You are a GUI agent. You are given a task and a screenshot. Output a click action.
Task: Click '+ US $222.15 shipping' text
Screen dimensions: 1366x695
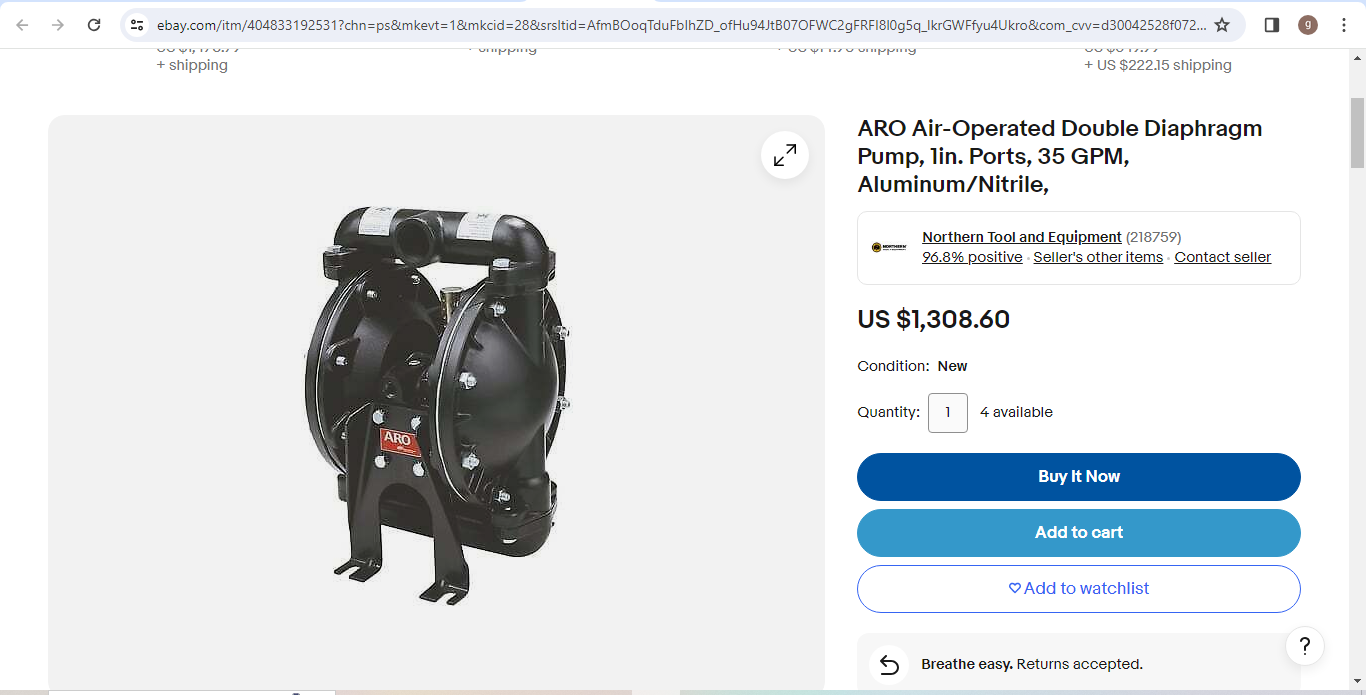tap(1158, 65)
